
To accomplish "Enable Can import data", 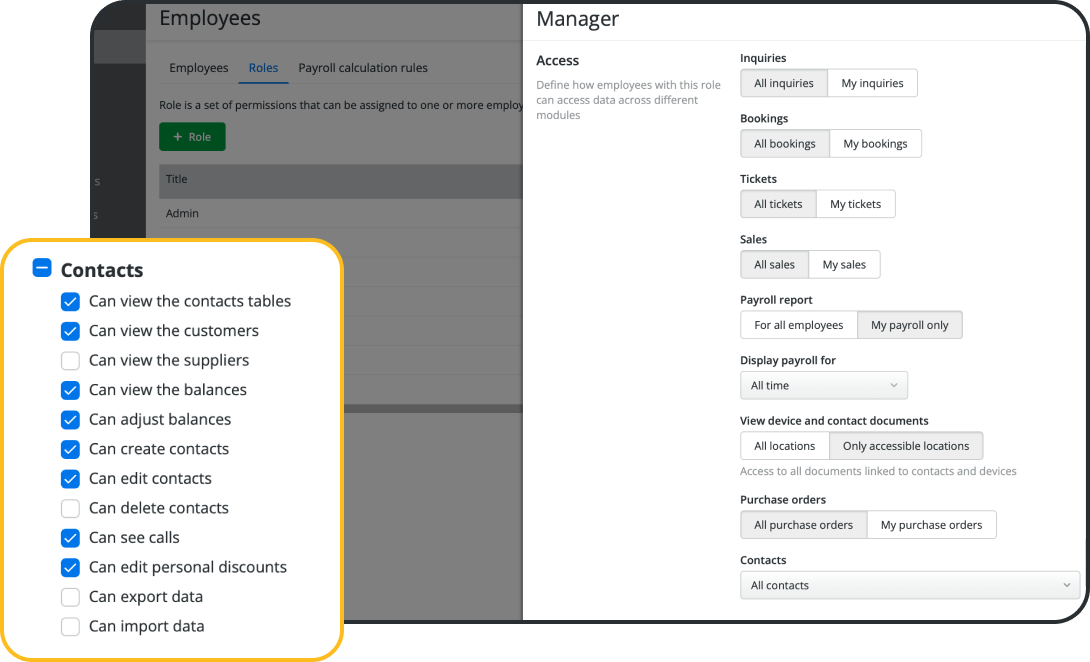I will tap(70, 627).
